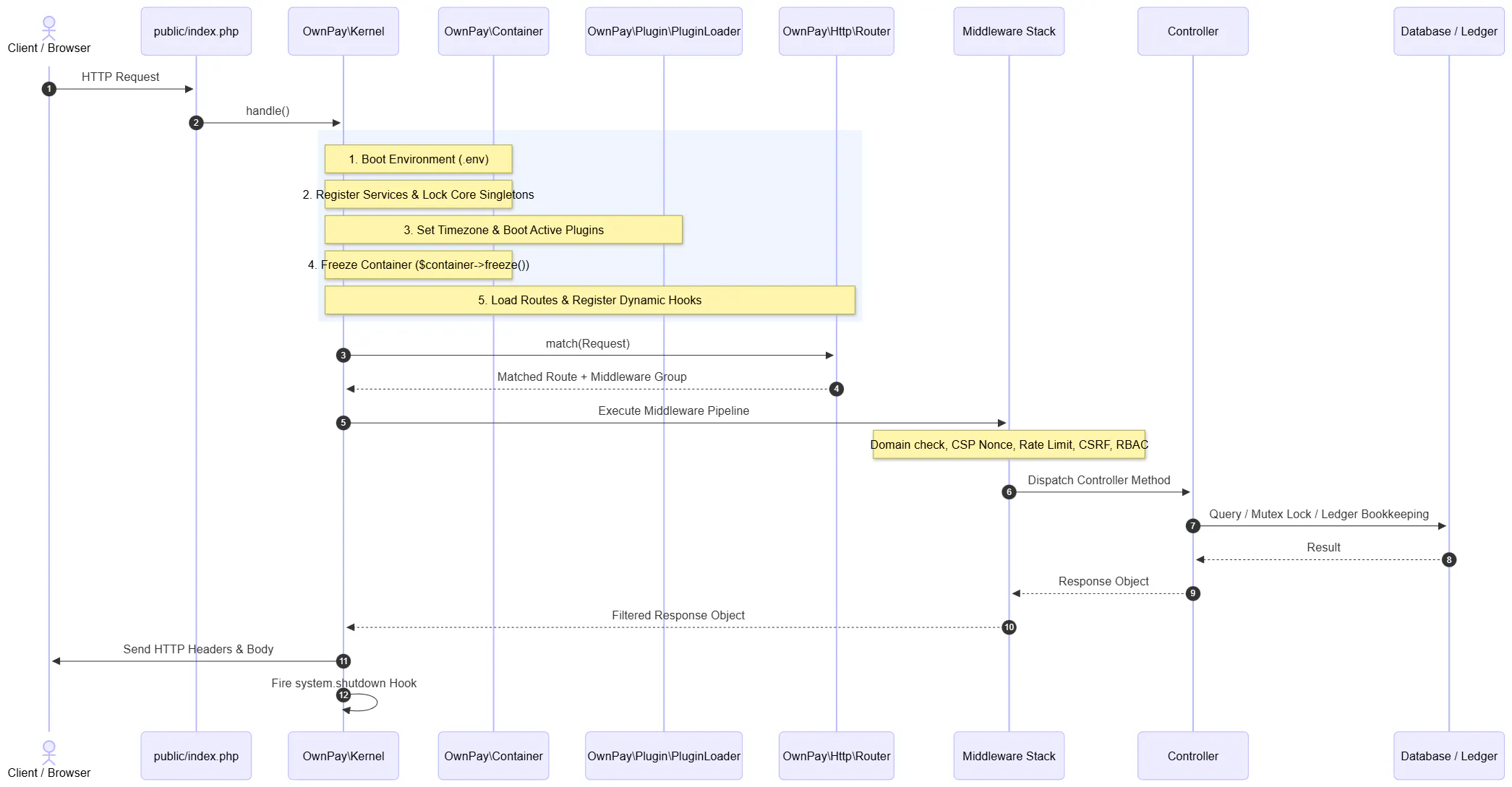Select the top Database / Ledger participant box
Screen dimensions: 1512x787
tap(1449, 31)
